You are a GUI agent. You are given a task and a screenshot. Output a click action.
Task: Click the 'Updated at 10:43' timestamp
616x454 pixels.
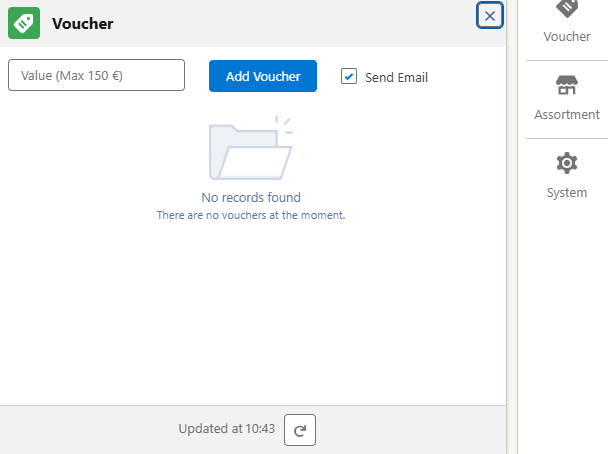pos(226,429)
